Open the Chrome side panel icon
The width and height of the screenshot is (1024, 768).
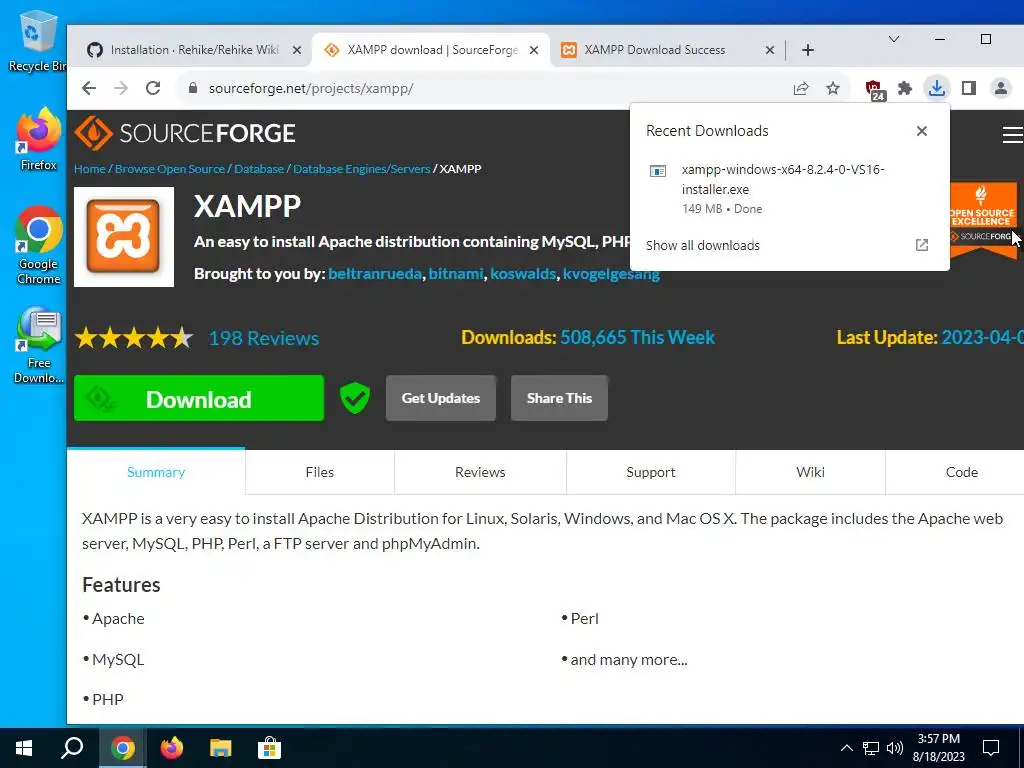coord(968,88)
